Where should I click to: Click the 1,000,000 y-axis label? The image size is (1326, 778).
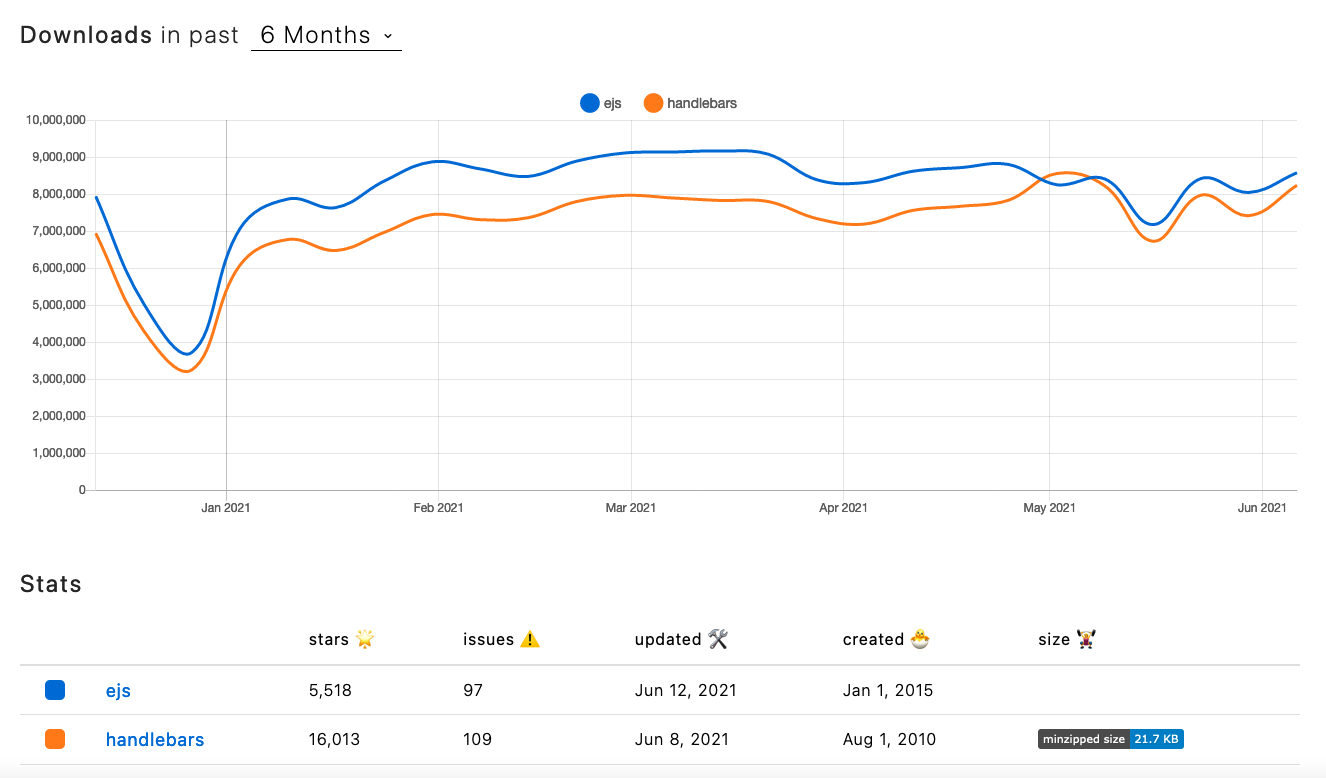coord(58,453)
